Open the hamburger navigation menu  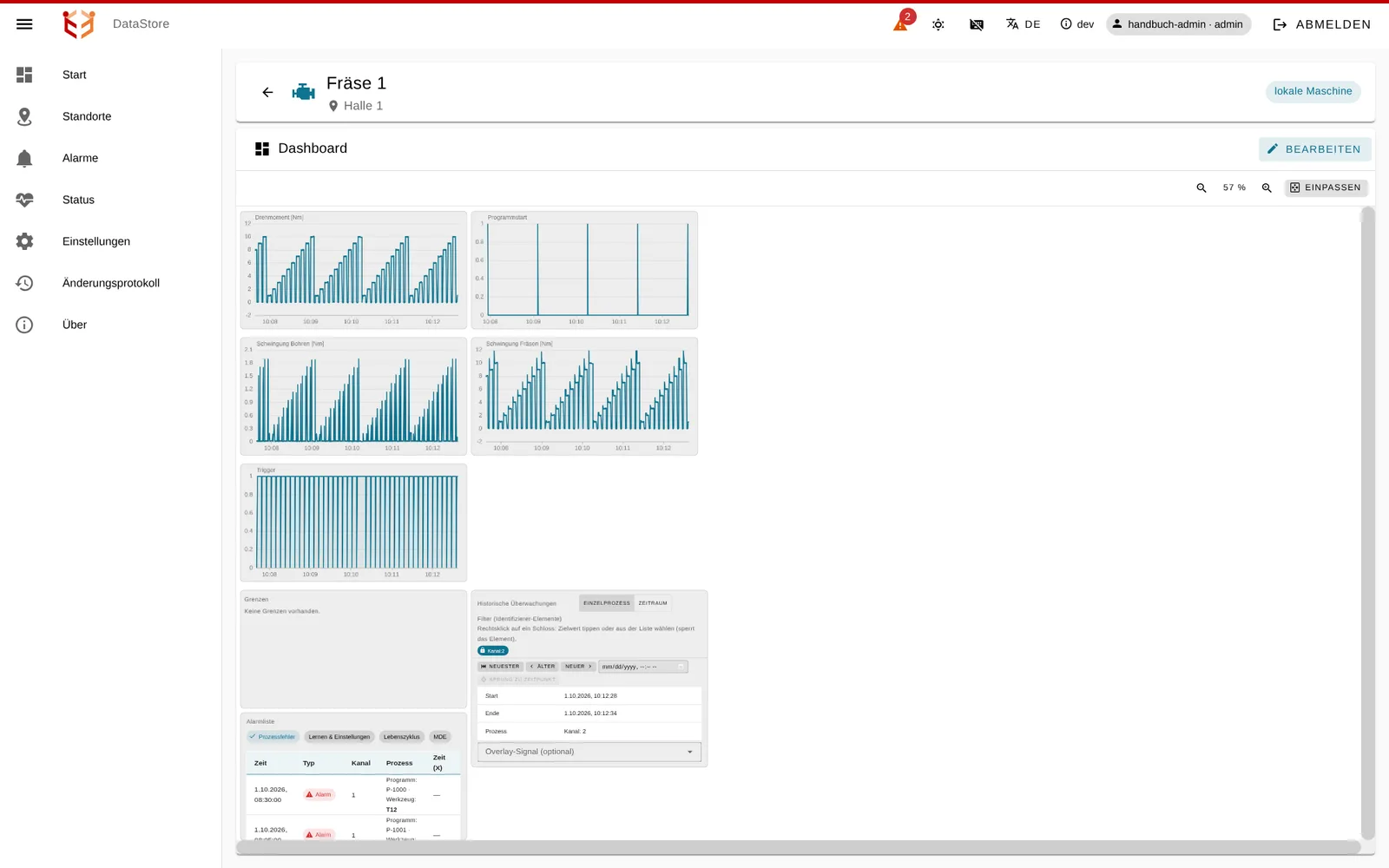(x=24, y=24)
